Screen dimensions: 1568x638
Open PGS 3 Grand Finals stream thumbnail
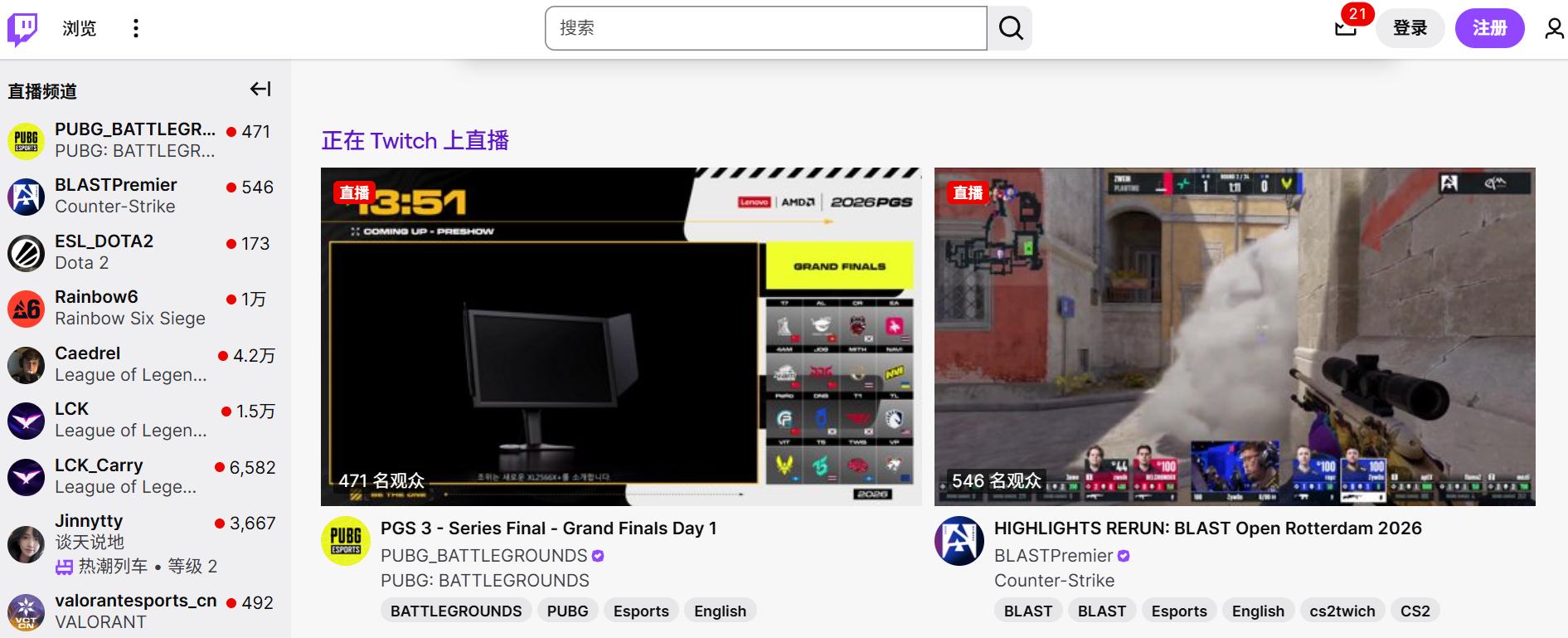tap(621, 337)
